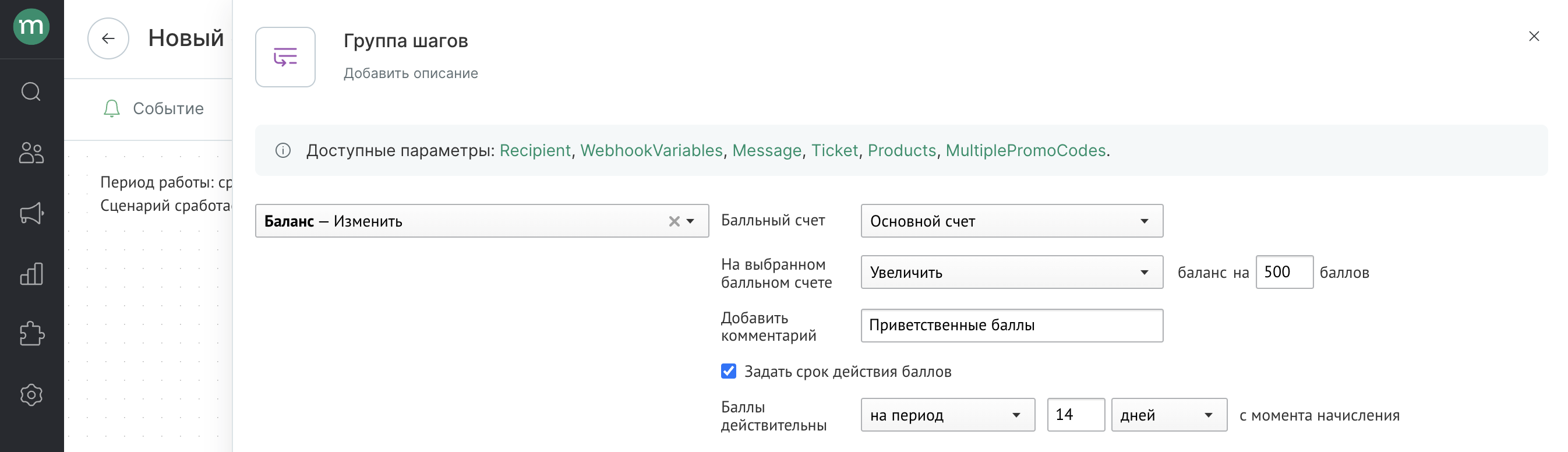
Task: Click the 14 period value field
Action: point(1076,415)
